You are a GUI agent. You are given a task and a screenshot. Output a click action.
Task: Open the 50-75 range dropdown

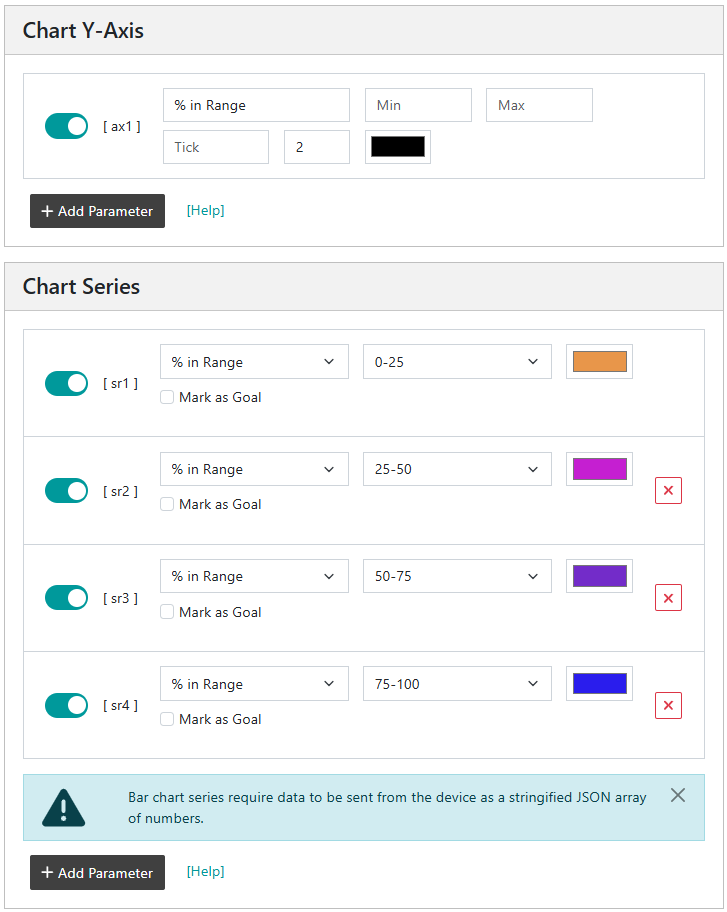click(x=457, y=576)
